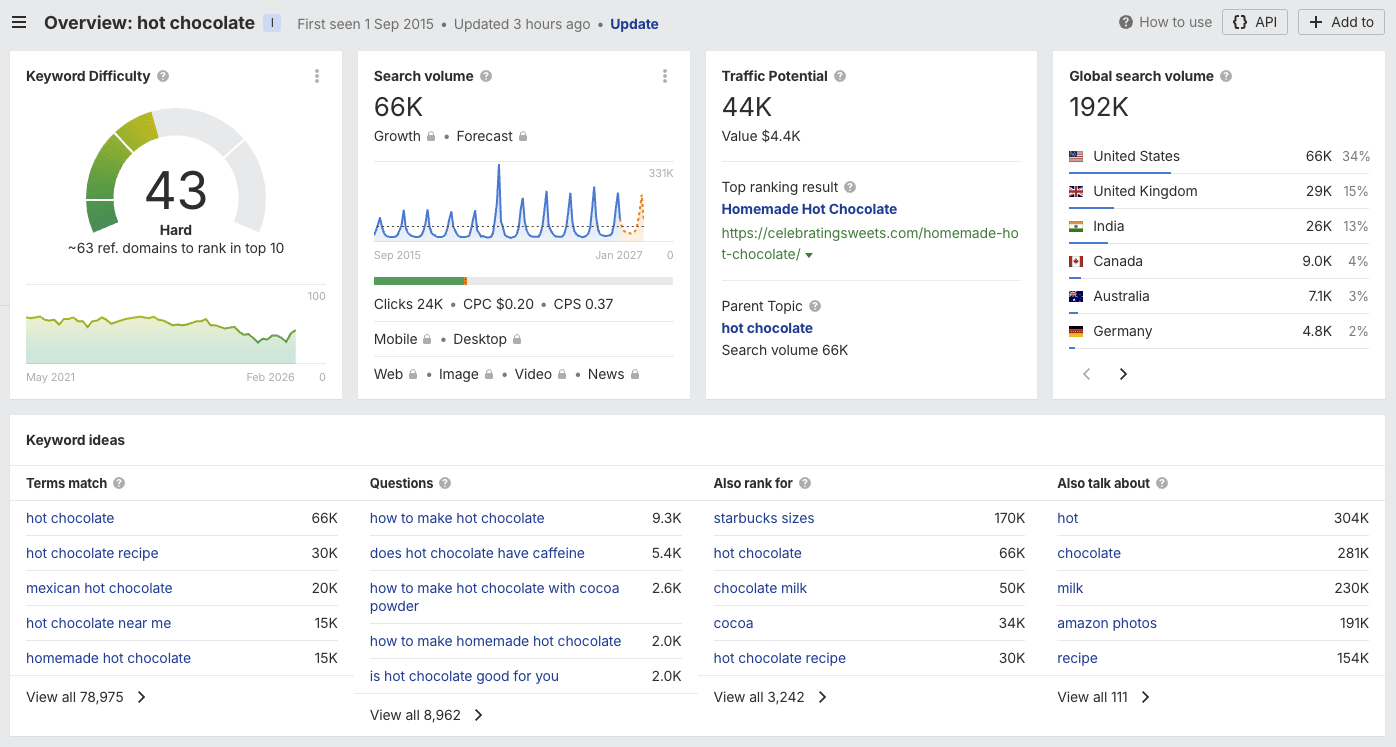
Task: Open Search volume card three-dot menu
Action: (x=665, y=76)
